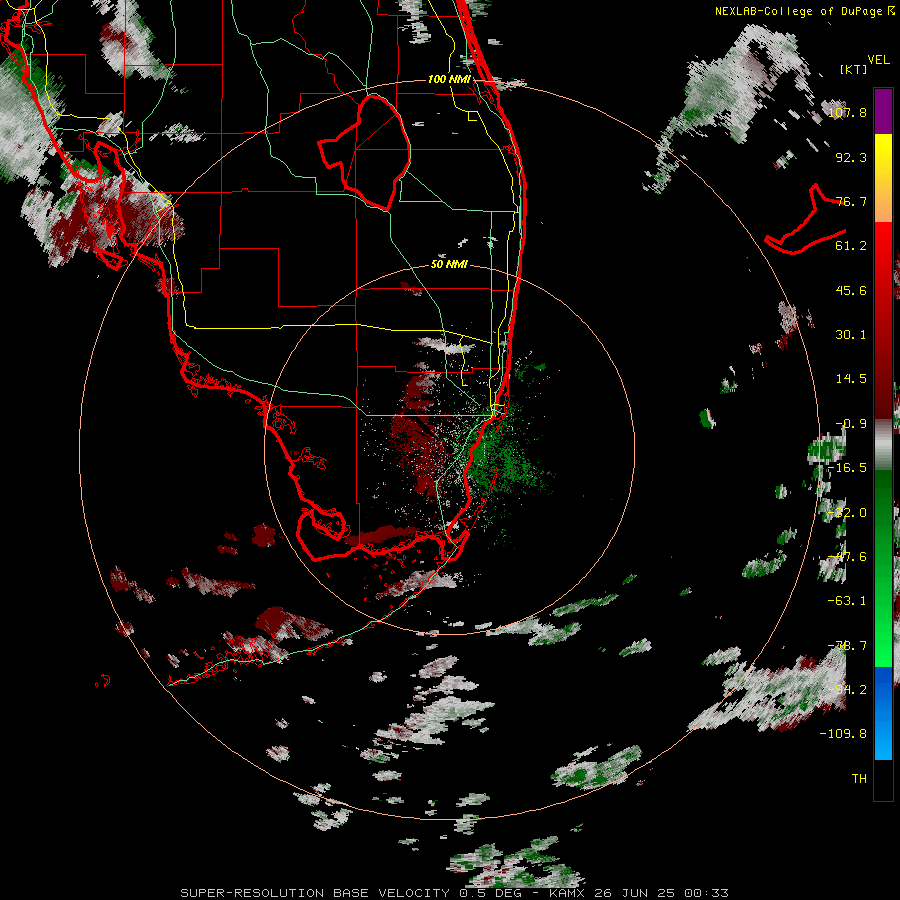This screenshot has width=900, height=900.
Task: Click the -32.0 legend value
Action: pos(848,513)
